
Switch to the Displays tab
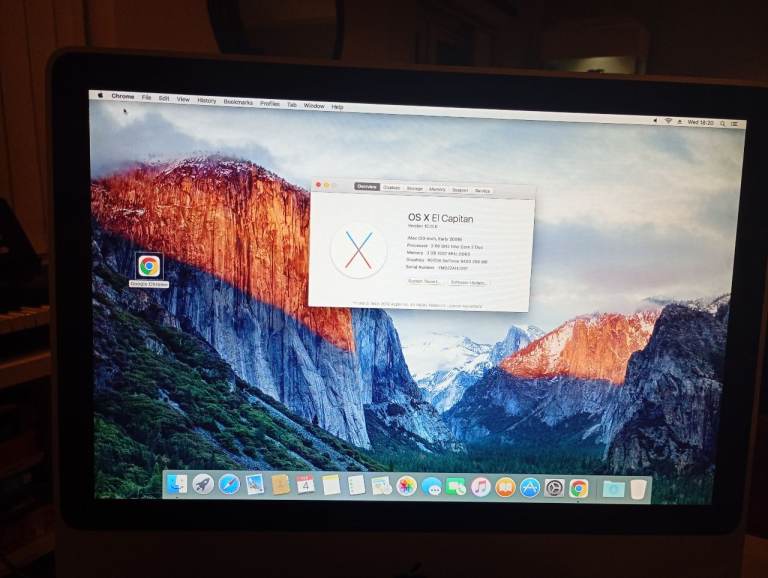click(391, 187)
